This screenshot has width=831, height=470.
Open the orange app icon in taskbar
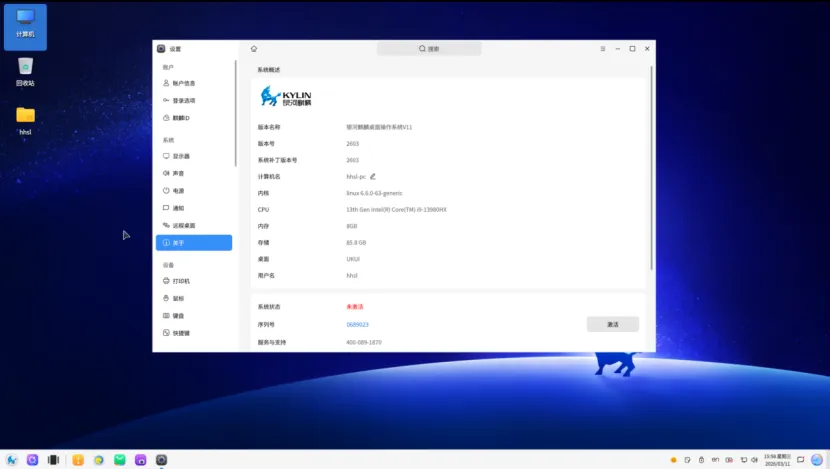(x=78, y=460)
